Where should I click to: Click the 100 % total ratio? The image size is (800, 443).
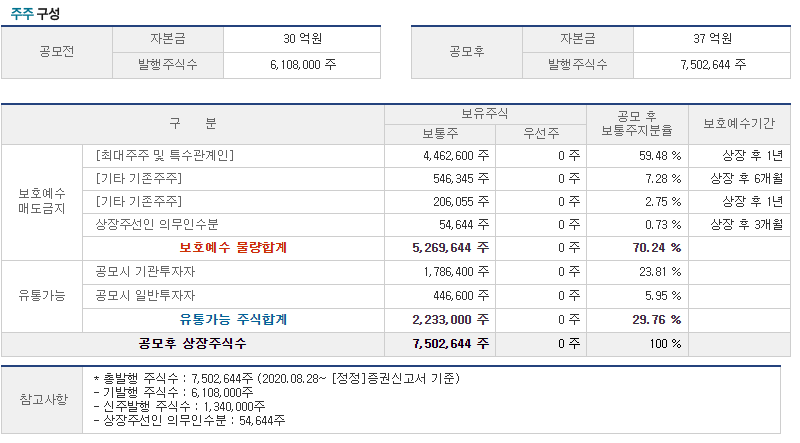(665, 343)
